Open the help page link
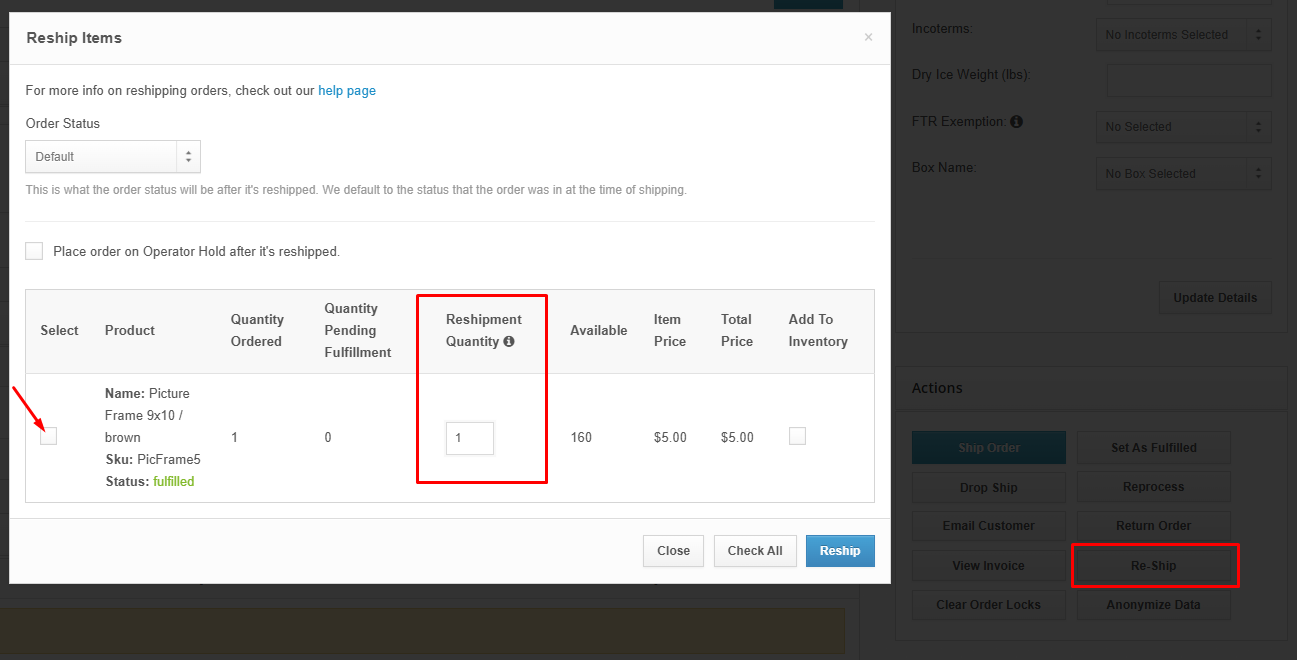The height and width of the screenshot is (660, 1297). (347, 91)
